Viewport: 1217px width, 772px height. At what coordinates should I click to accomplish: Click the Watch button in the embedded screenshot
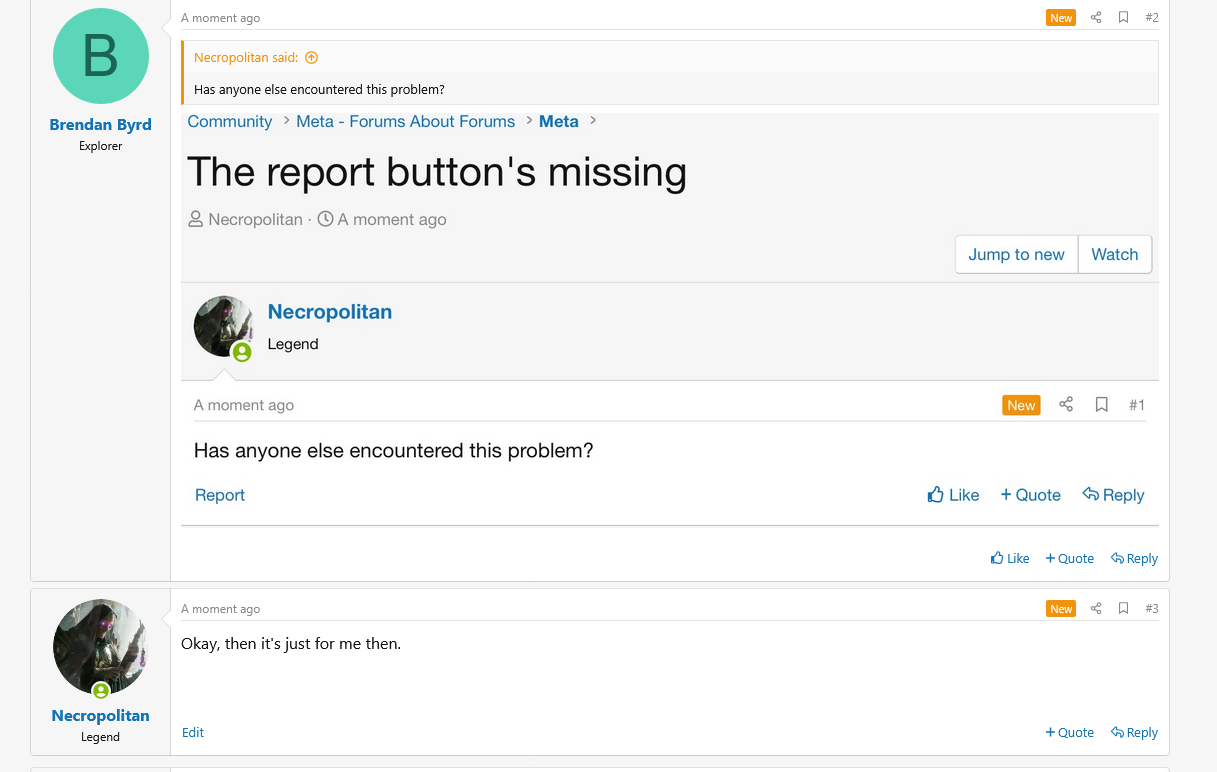click(1114, 254)
